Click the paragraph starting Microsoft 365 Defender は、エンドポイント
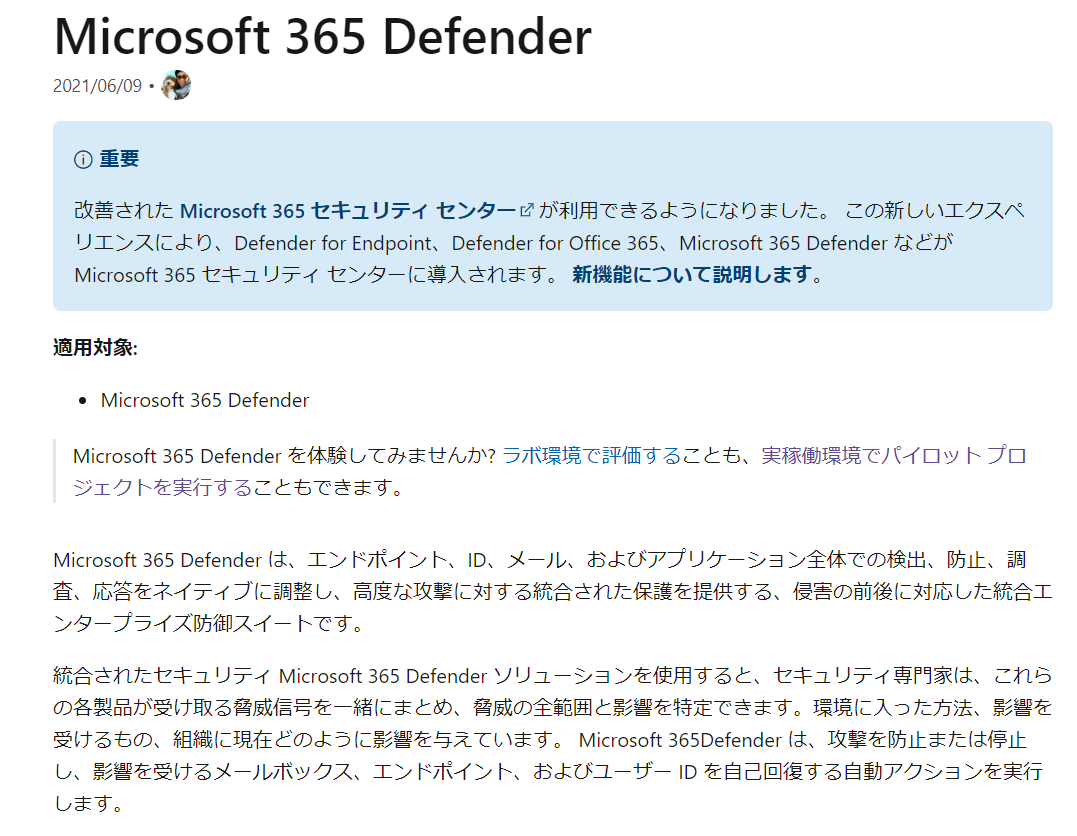 coord(553,591)
